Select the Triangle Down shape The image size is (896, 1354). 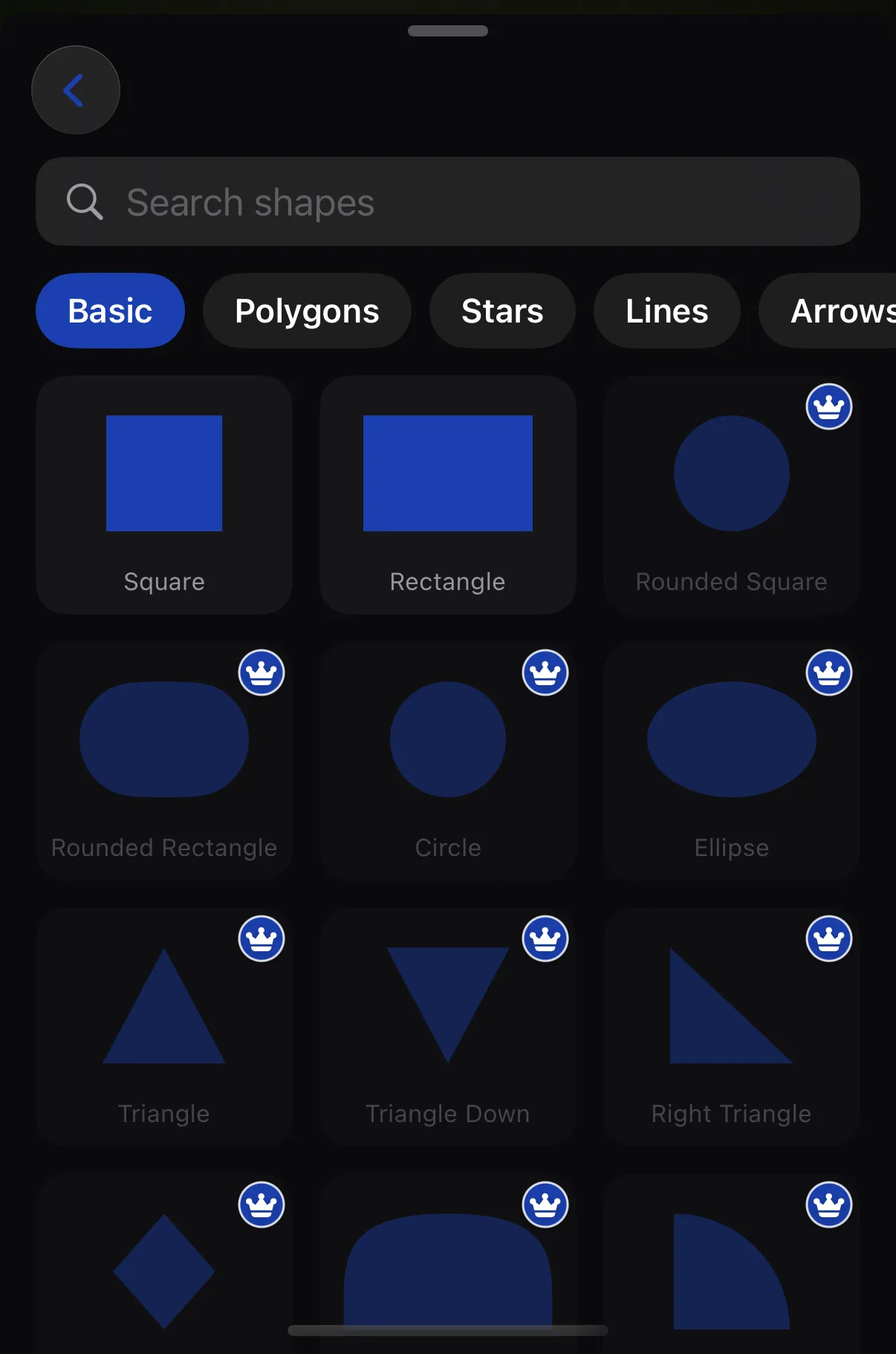tap(448, 1026)
